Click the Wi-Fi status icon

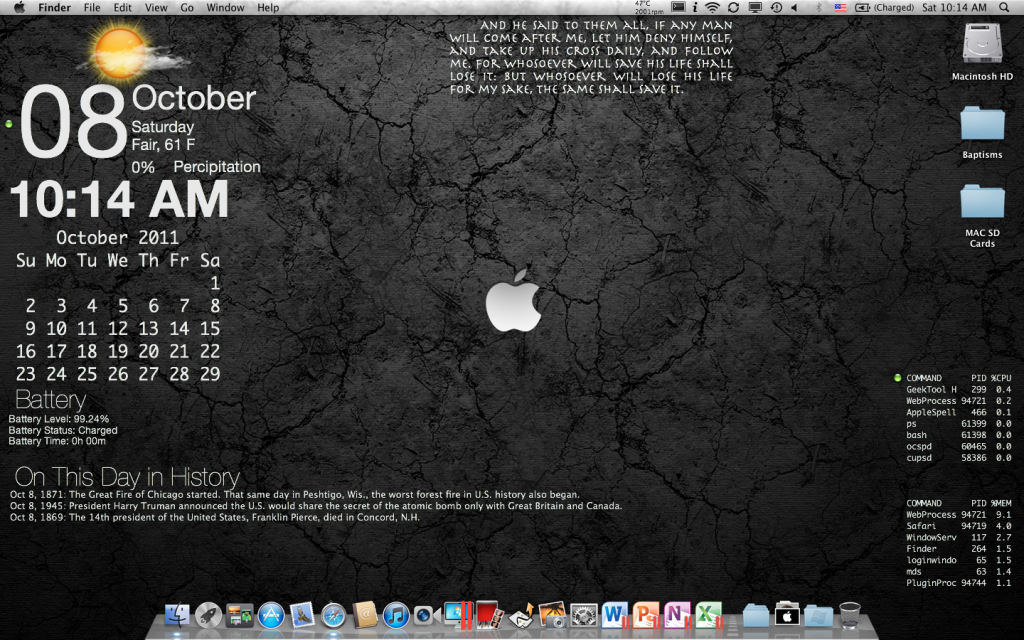[x=712, y=7]
